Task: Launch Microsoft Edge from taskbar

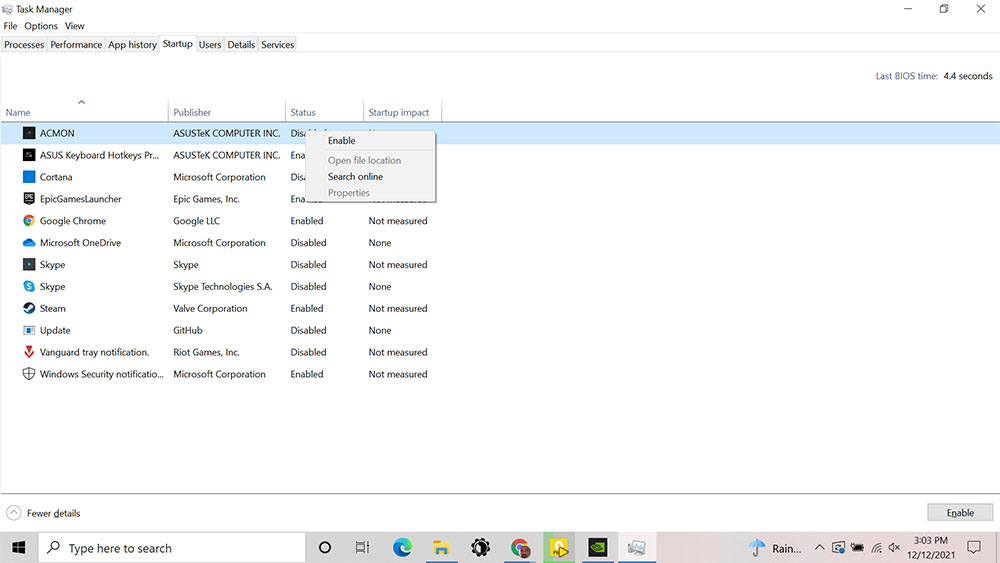Action: coord(402,548)
